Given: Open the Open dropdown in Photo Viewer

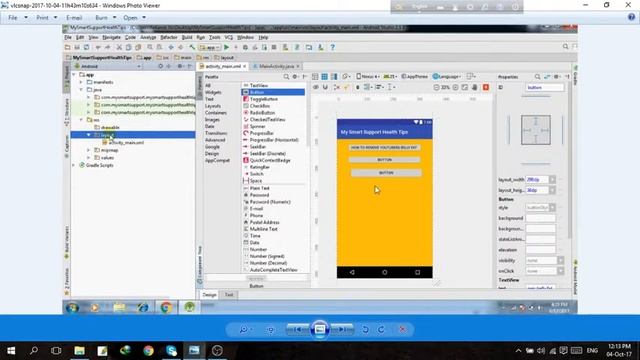Looking at the screenshot, I should point(134,18).
